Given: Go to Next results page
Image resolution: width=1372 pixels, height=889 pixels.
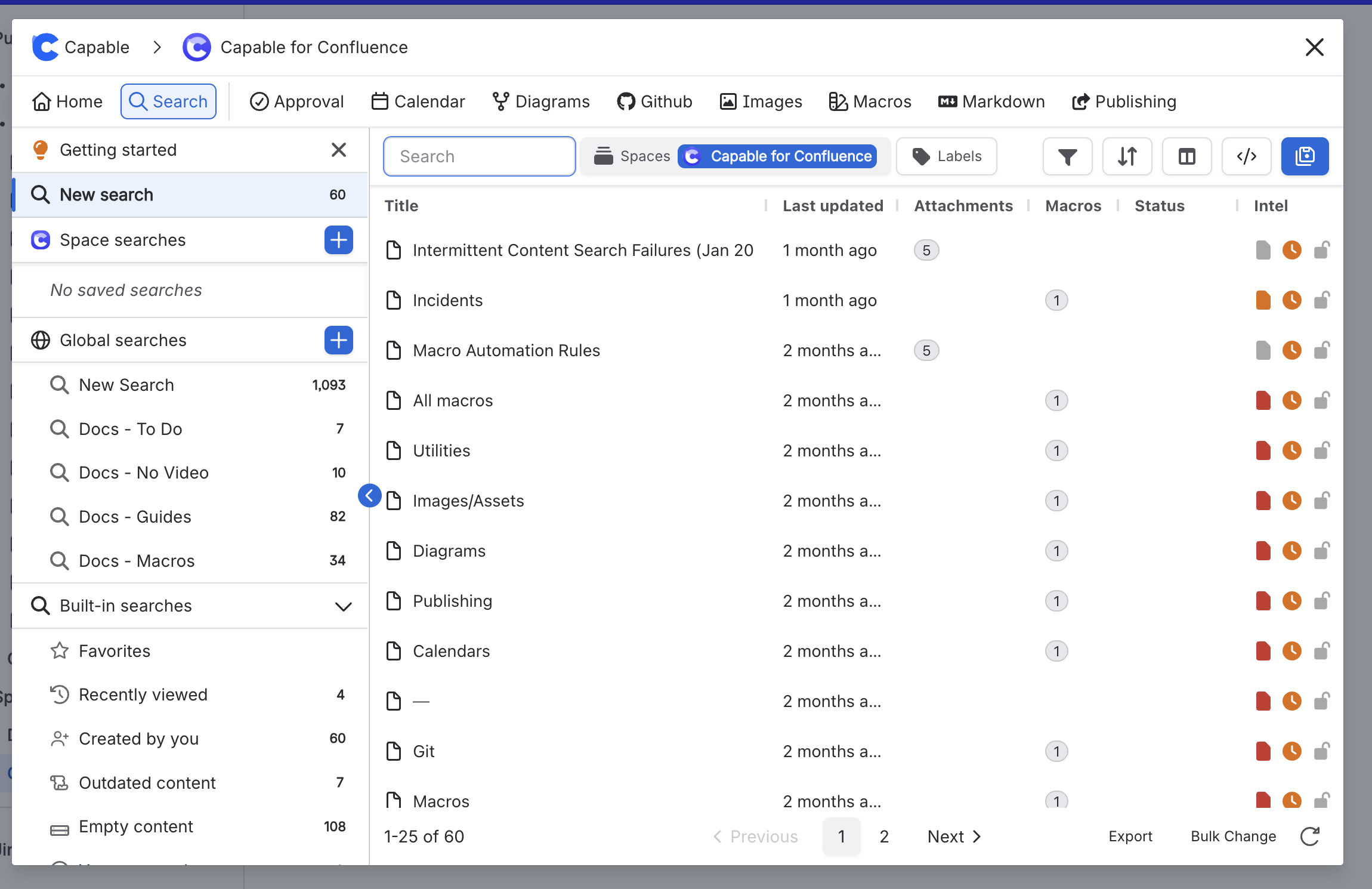Looking at the screenshot, I should pyautogui.click(x=954, y=836).
